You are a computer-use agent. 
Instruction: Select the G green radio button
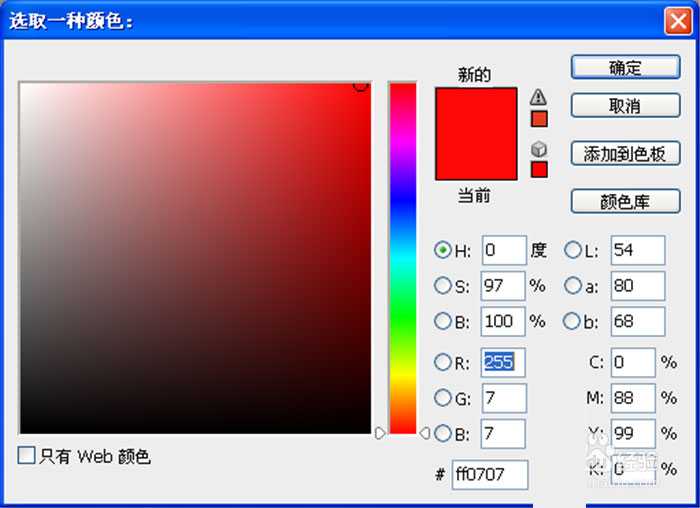tap(442, 397)
